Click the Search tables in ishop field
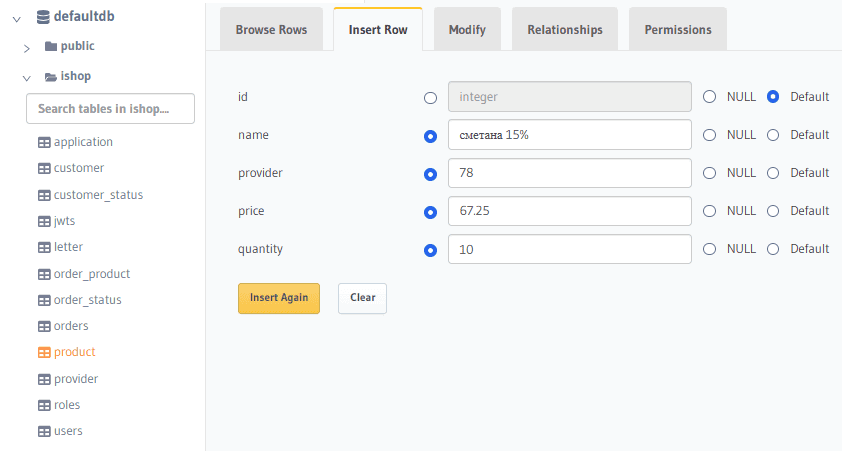 (110, 109)
